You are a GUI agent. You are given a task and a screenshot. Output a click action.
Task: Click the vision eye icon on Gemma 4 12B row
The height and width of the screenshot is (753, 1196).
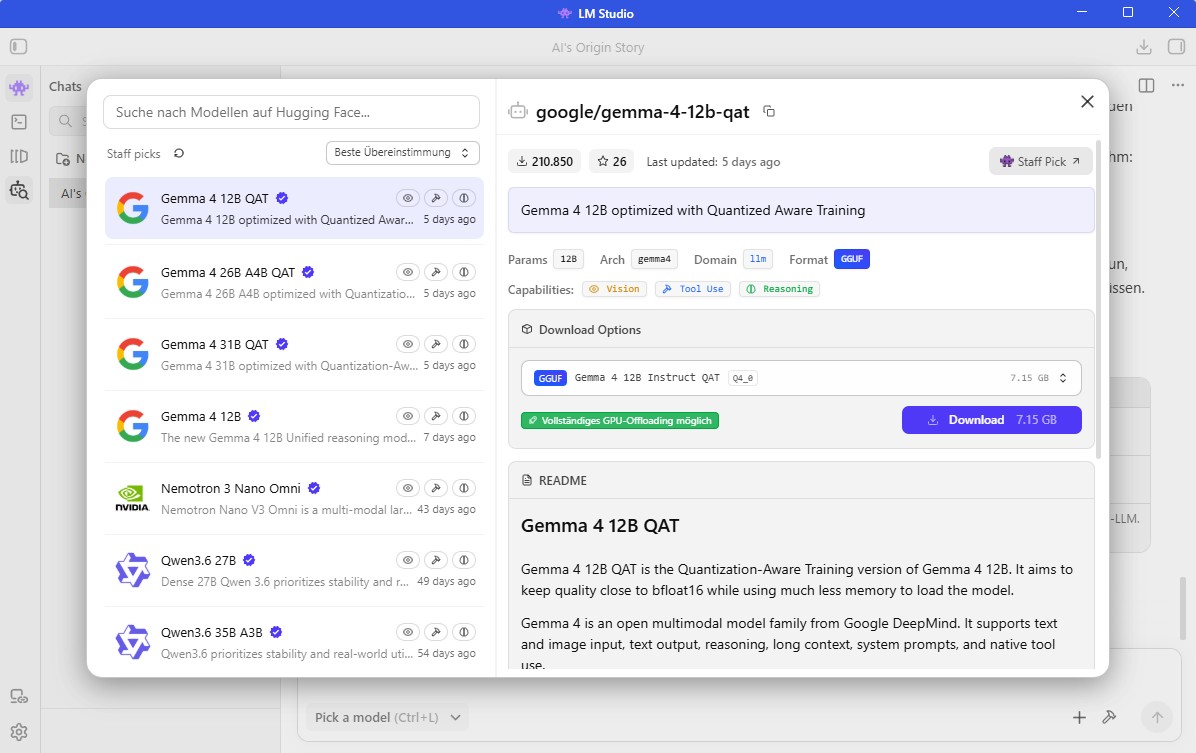tap(408, 416)
